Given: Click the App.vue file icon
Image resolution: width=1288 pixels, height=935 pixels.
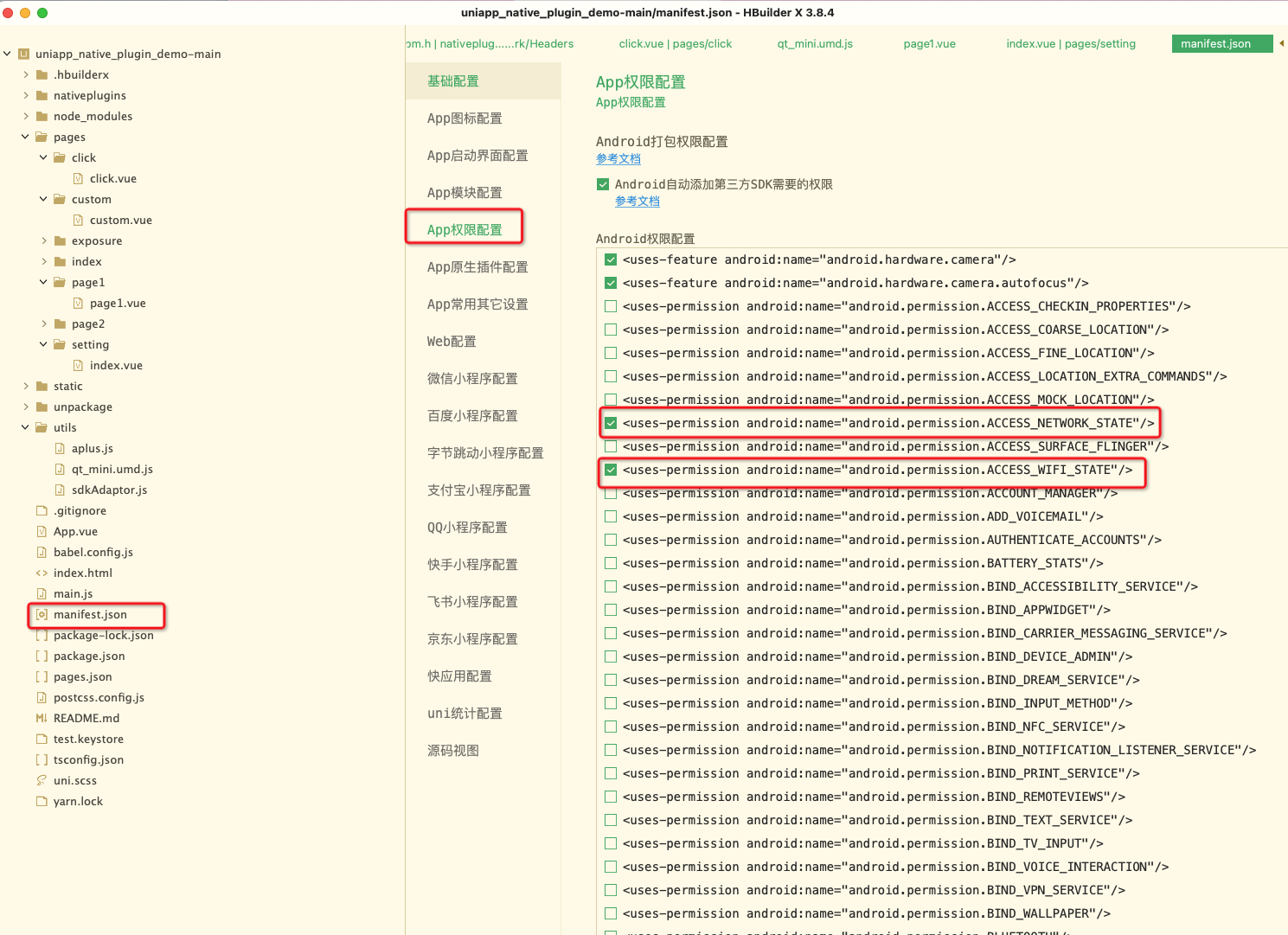Looking at the screenshot, I should [42, 532].
